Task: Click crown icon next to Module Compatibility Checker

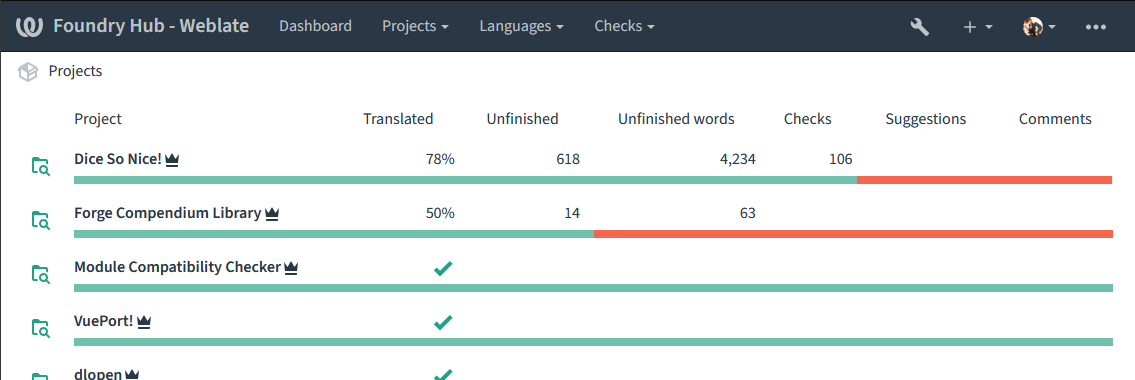Action: pos(291,268)
